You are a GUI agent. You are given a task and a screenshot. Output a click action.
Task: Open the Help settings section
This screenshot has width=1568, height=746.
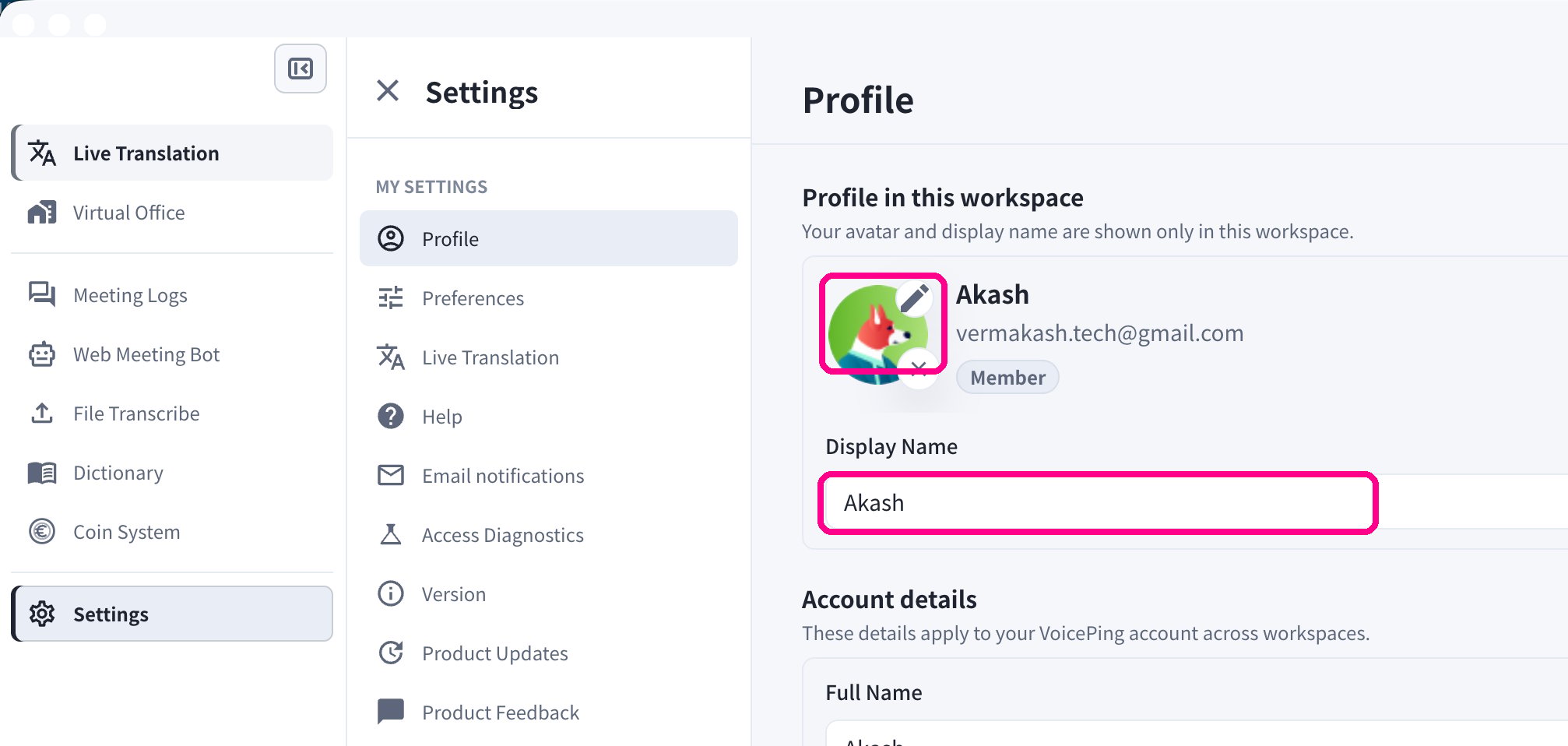click(549, 417)
